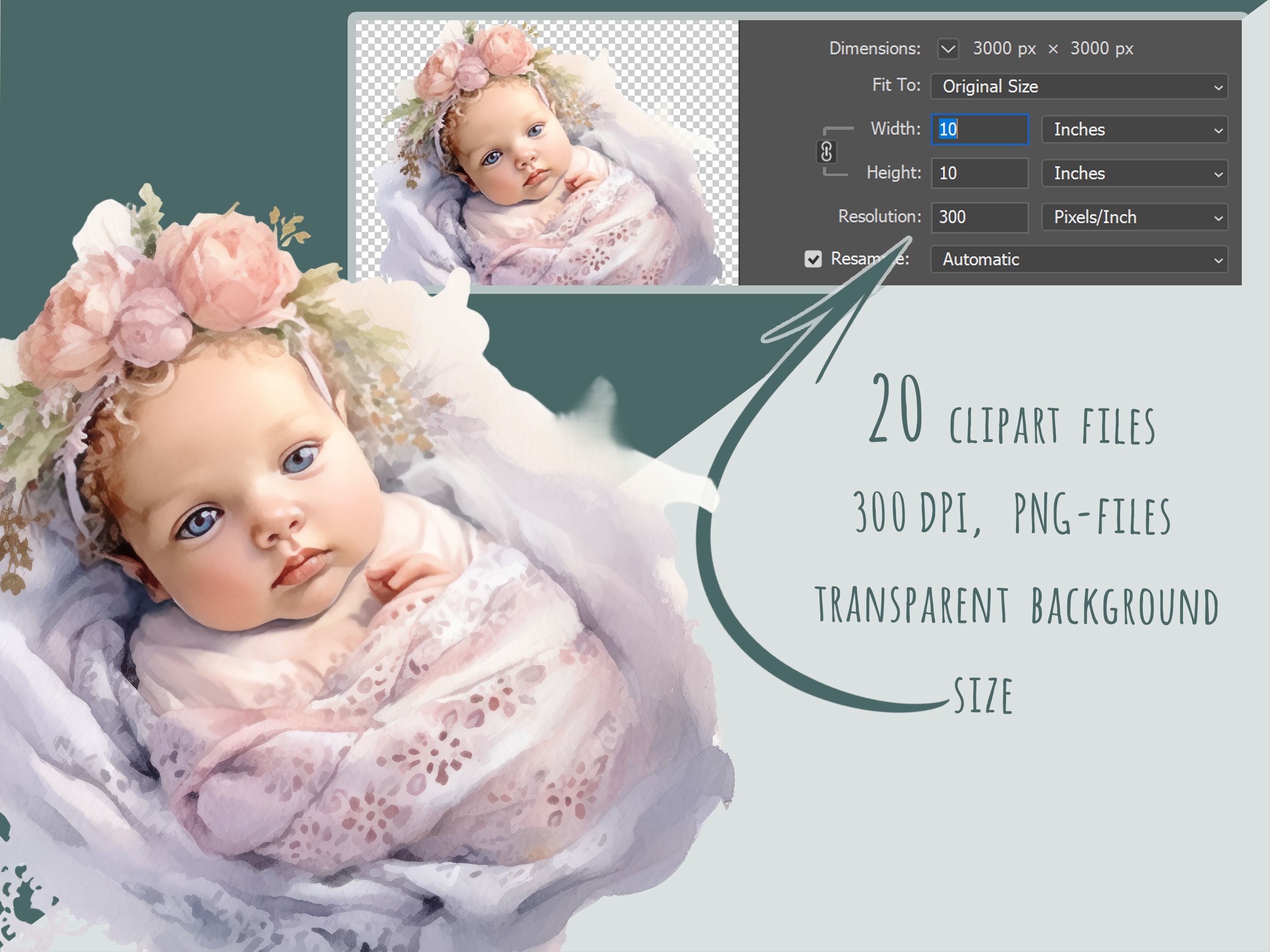Viewport: 1270px width, 952px height.
Task: Open the Inches dropdown next to Width
Action: tap(1134, 130)
